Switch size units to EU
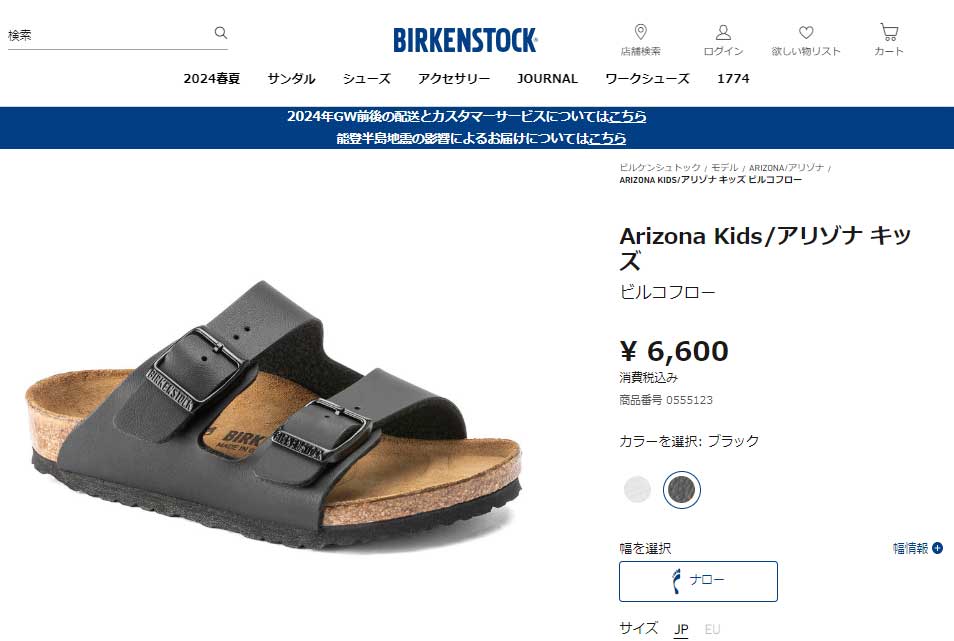The height and width of the screenshot is (641, 954). coord(712,629)
